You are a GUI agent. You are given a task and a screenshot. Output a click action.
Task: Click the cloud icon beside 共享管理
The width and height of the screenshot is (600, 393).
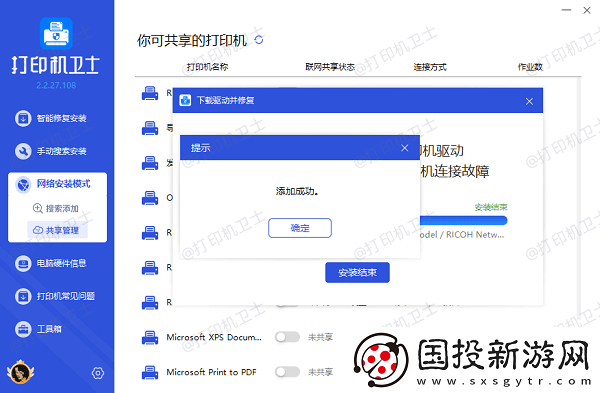tap(38, 230)
